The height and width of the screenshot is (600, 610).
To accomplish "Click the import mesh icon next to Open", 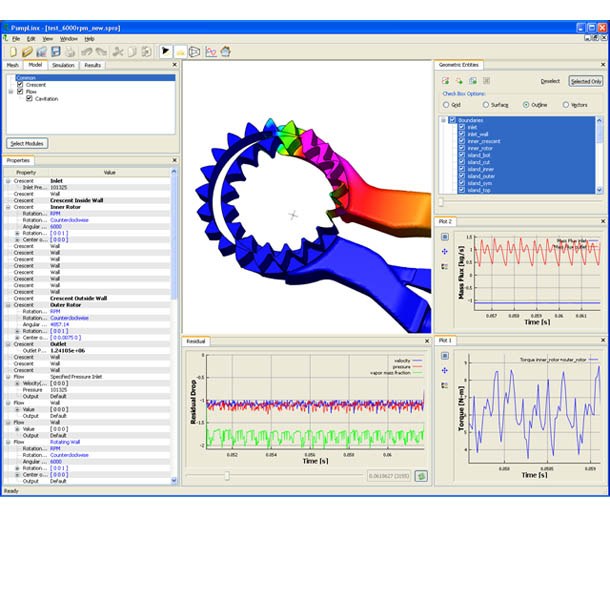I will click(41, 52).
